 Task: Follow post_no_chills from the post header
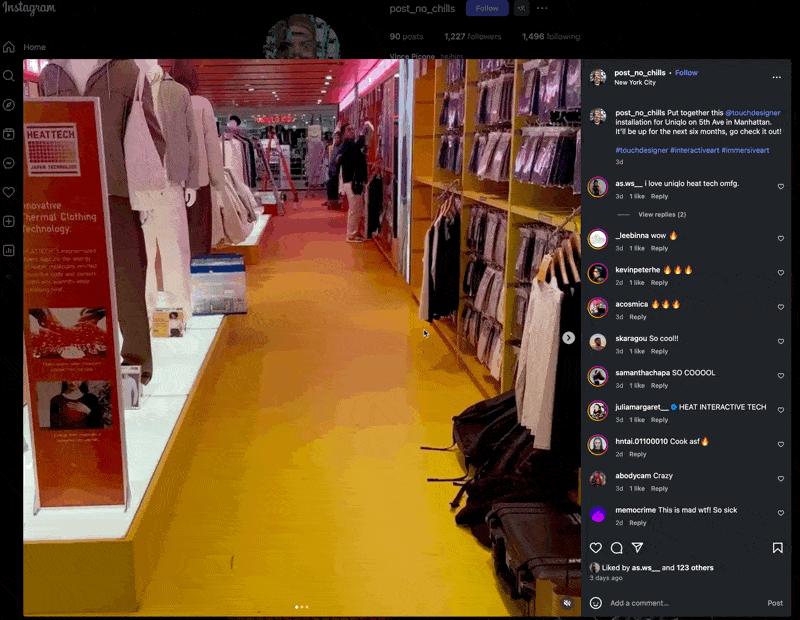click(x=686, y=73)
